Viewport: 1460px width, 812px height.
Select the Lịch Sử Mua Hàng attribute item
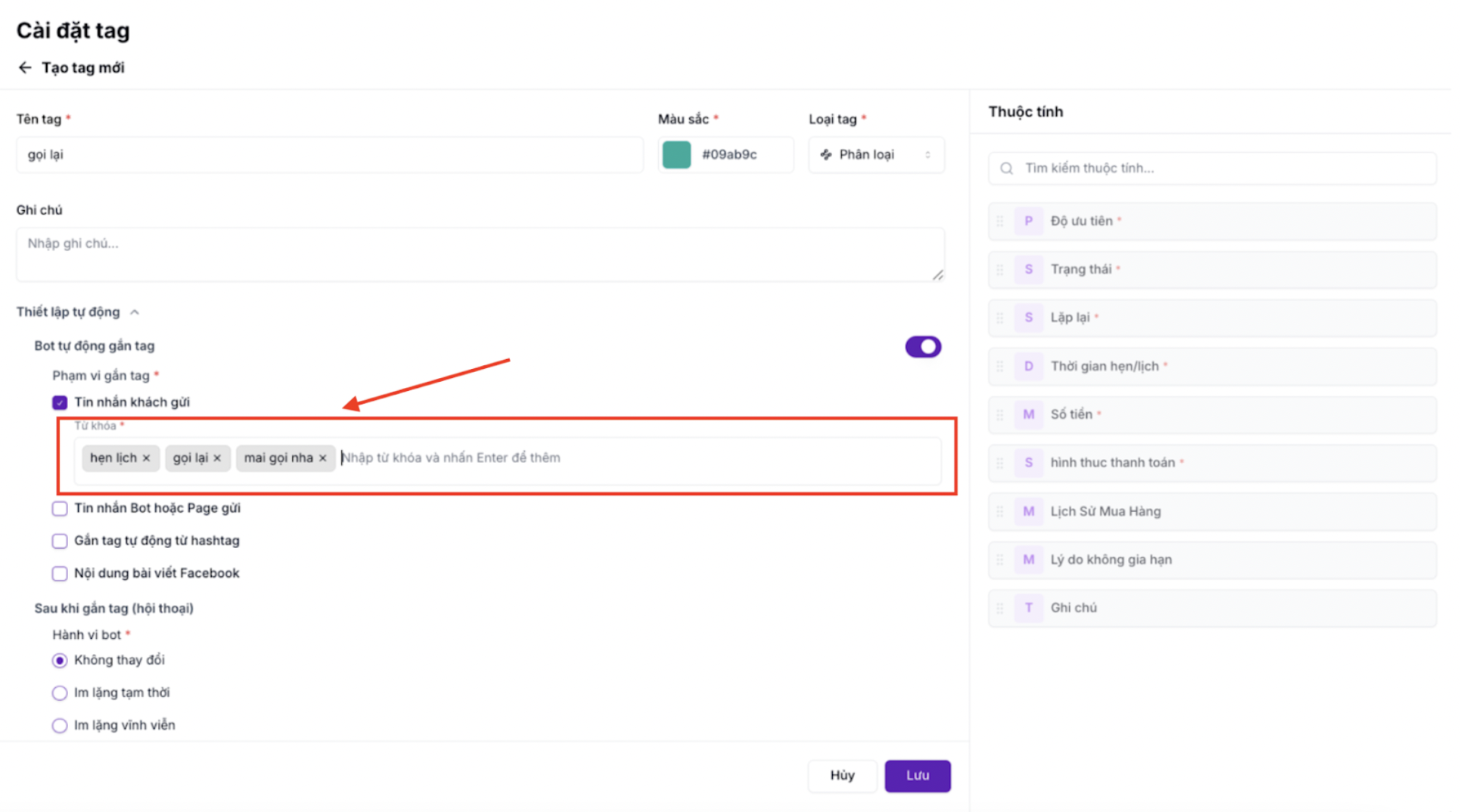pyautogui.click(x=1213, y=512)
